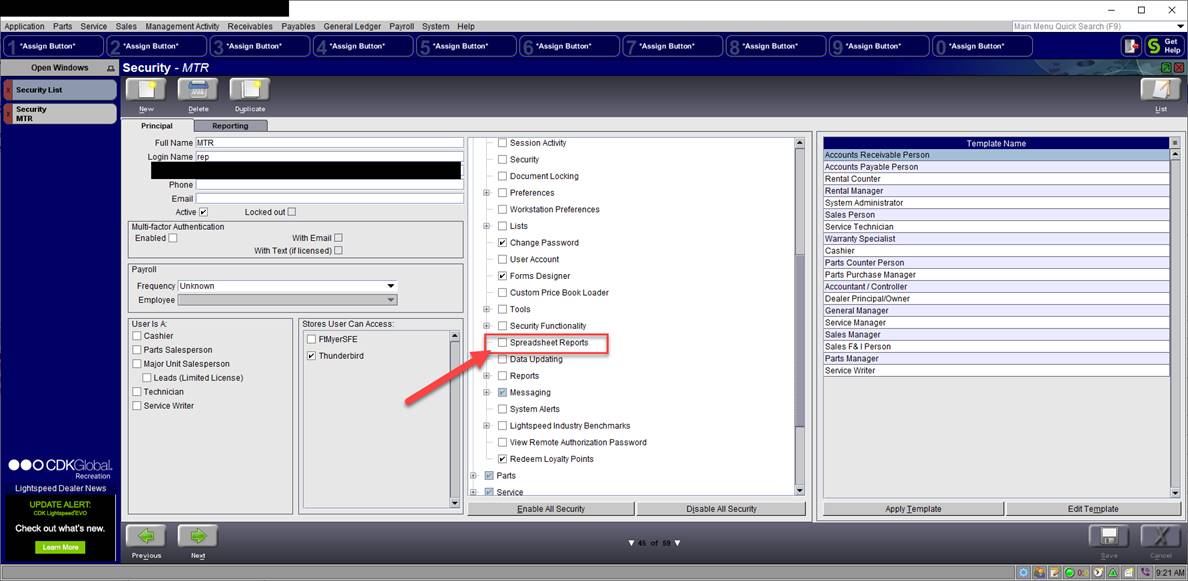
Task: Uncheck the Forms Designer checkbox
Action: [x=502, y=276]
